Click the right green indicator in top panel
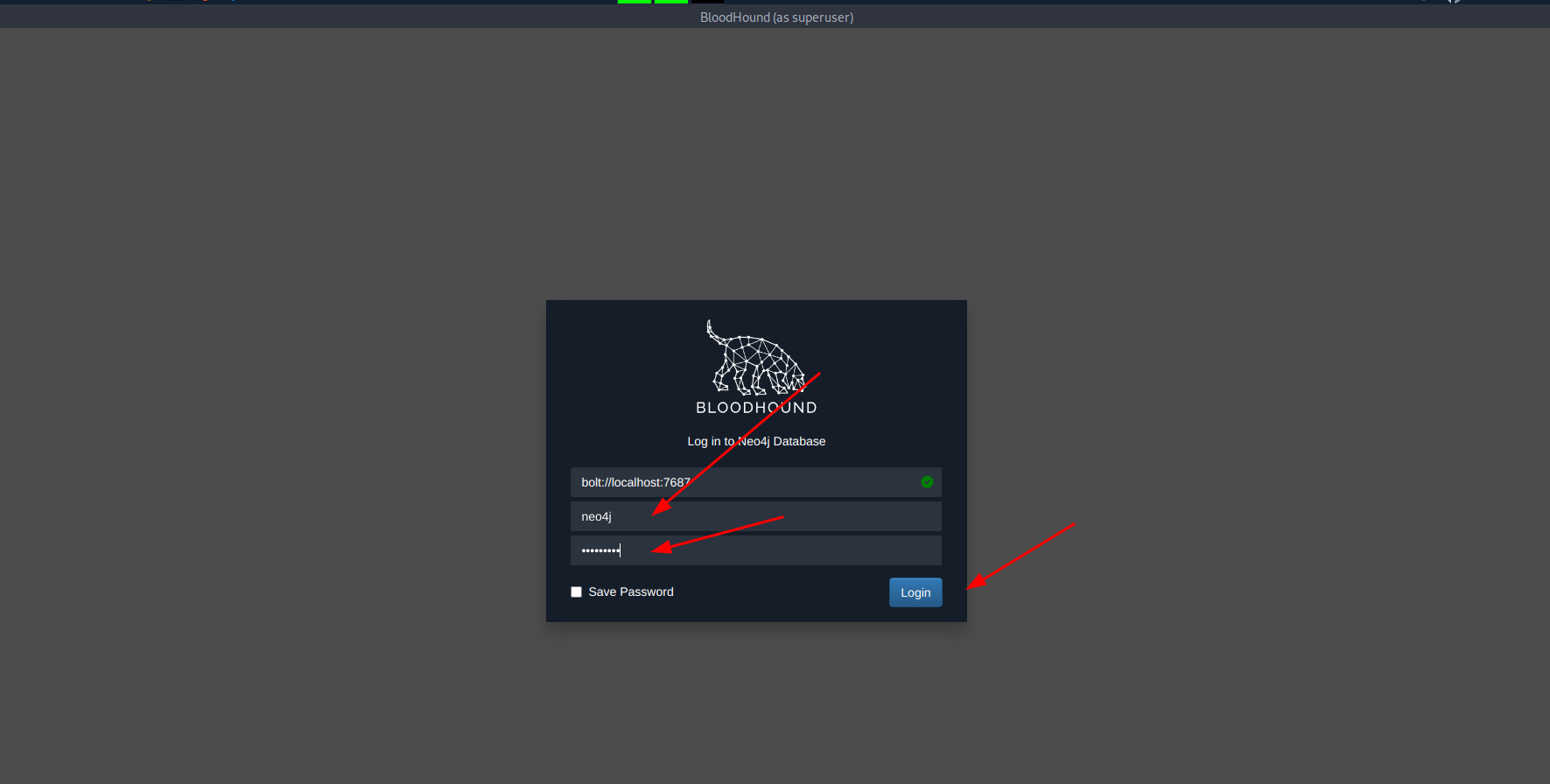 click(x=671, y=2)
